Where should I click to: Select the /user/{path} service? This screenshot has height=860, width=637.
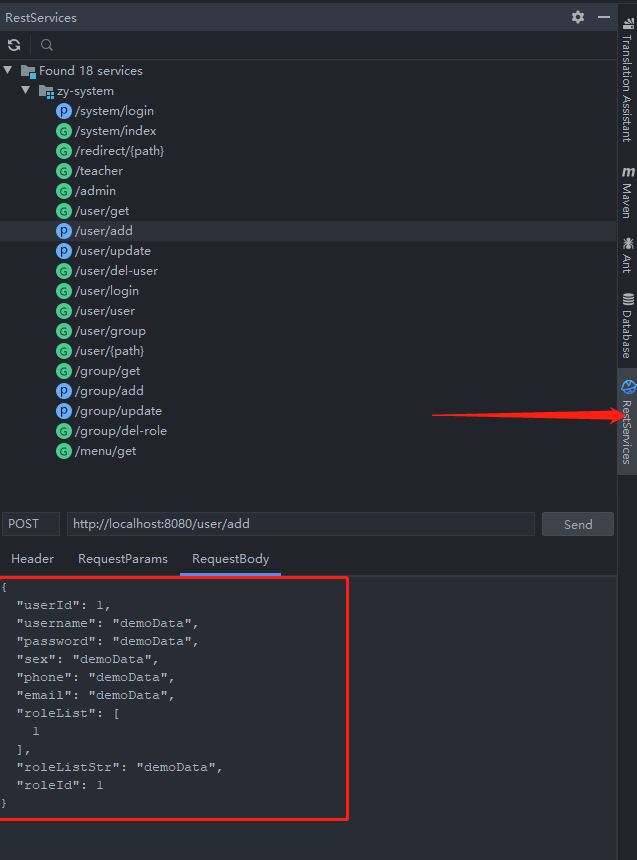[x=110, y=351]
